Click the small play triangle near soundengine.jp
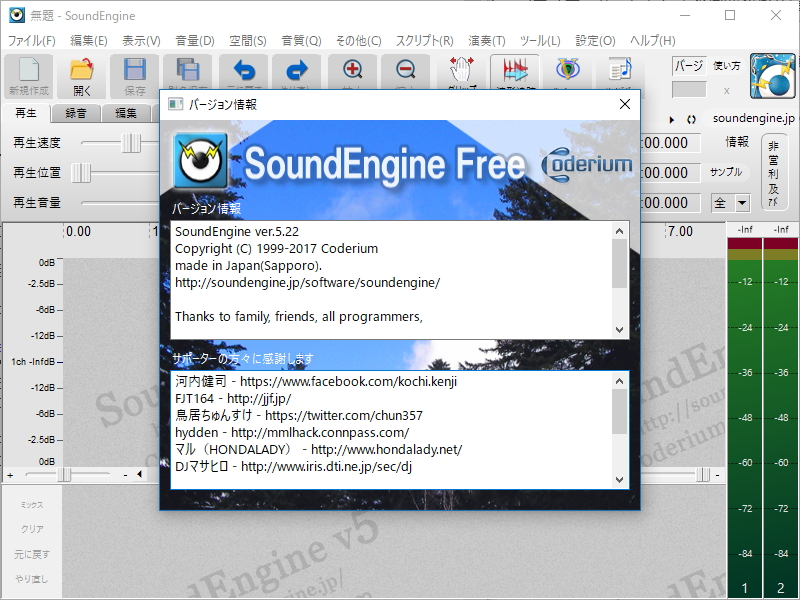 pos(672,119)
